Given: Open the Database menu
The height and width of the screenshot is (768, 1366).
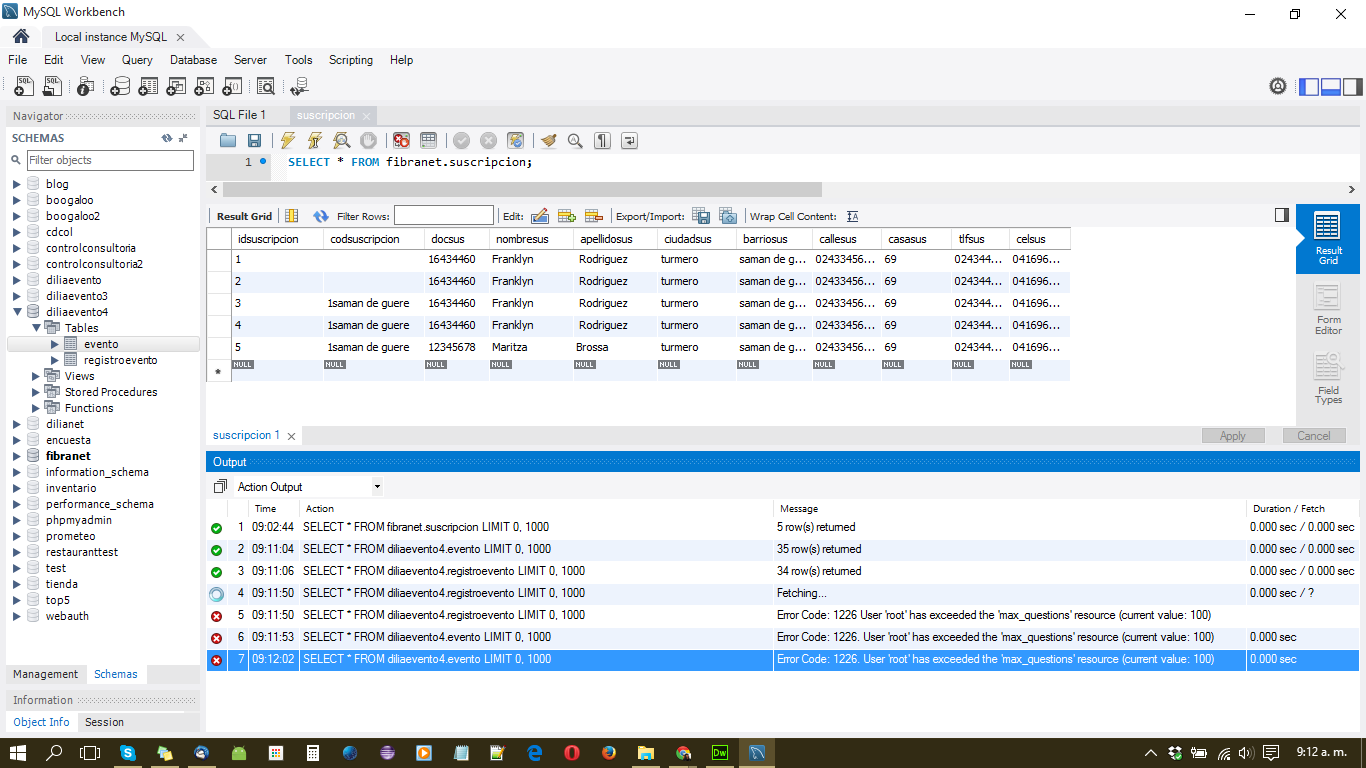Looking at the screenshot, I should pos(193,60).
